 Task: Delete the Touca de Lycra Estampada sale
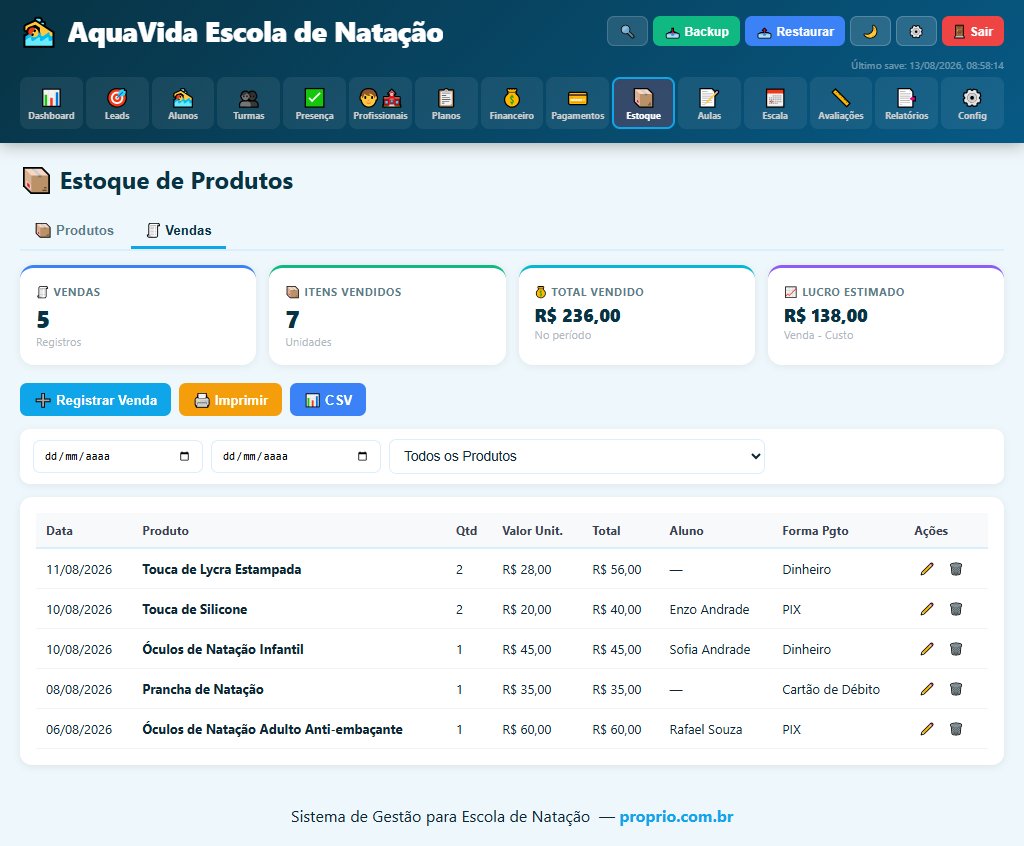pos(955,569)
